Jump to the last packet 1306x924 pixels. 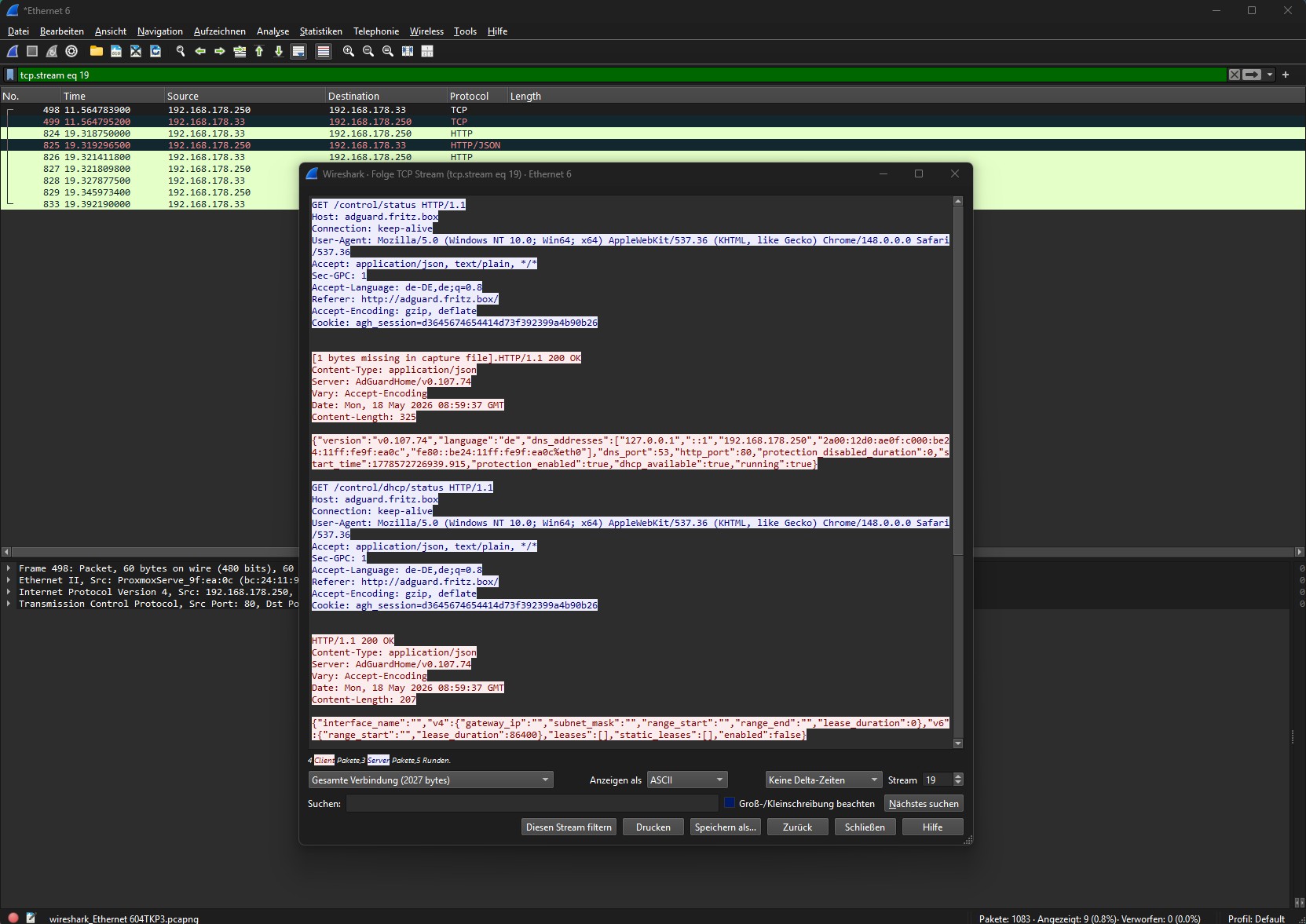(x=279, y=51)
